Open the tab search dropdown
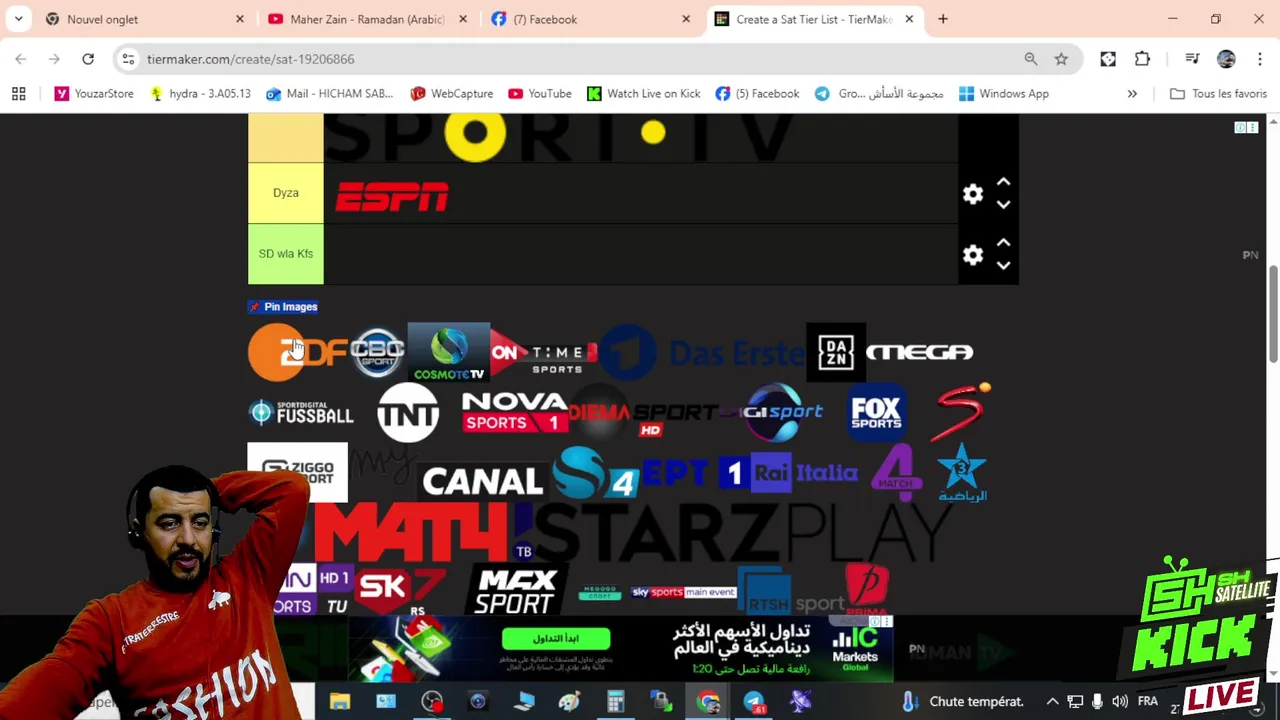This screenshot has height=720, width=1280. (18, 19)
